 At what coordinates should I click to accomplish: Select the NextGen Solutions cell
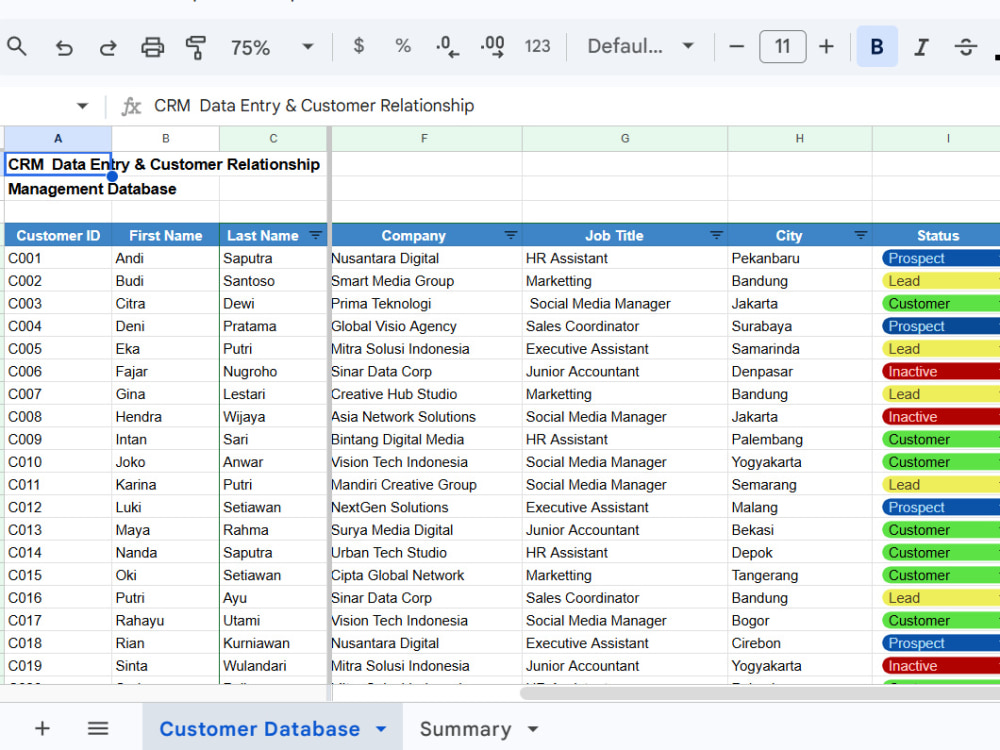[x=425, y=507]
